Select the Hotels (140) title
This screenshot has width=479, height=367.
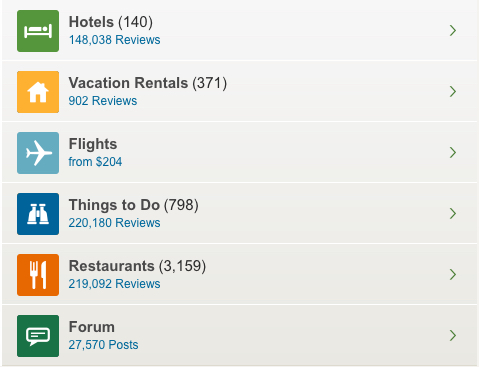pos(111,22)
